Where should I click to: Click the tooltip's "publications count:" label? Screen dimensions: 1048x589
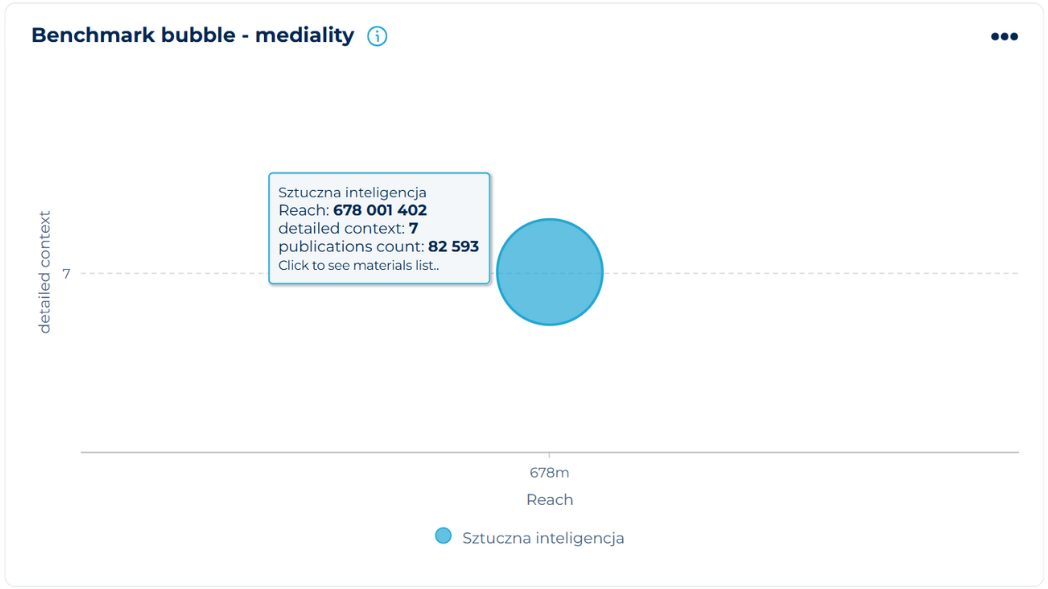350,246
